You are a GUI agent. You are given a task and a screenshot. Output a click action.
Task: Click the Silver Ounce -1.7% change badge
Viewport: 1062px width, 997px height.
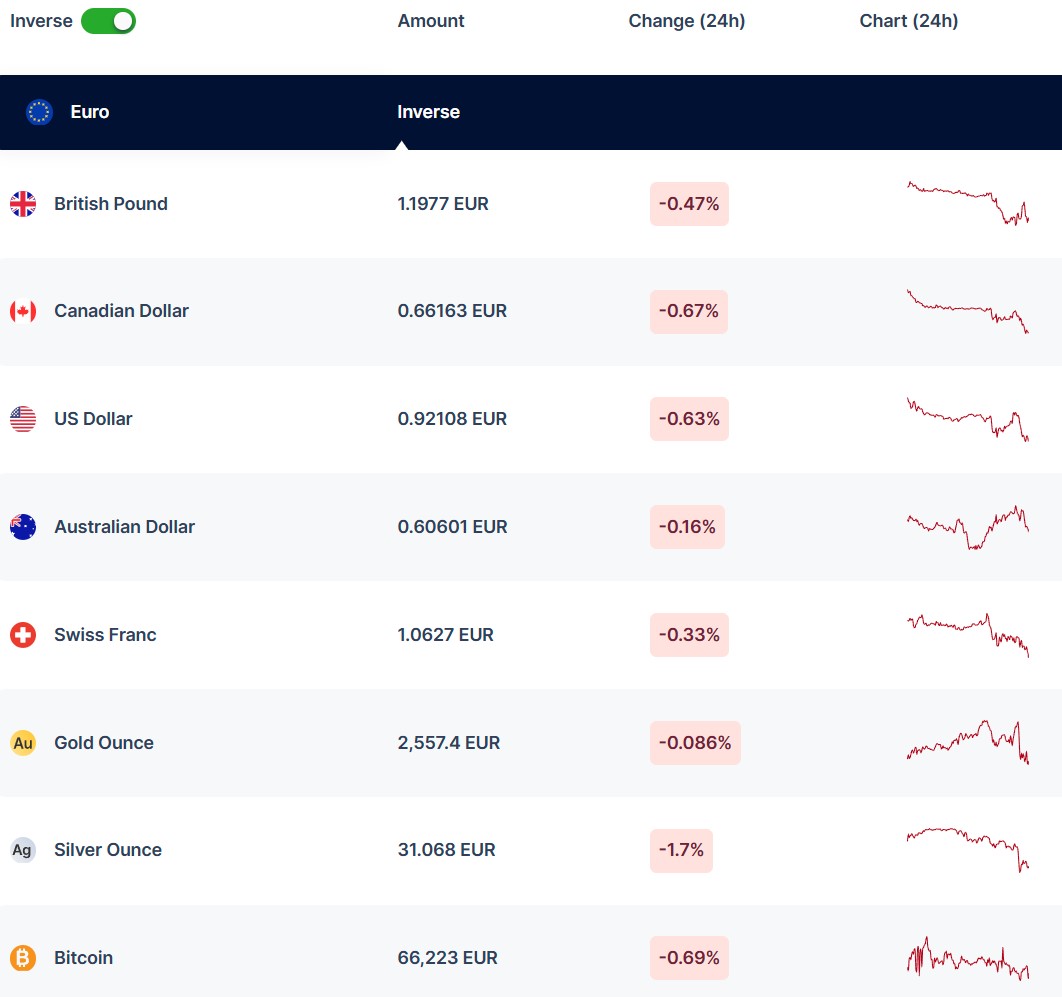click(x=681, y=850)
